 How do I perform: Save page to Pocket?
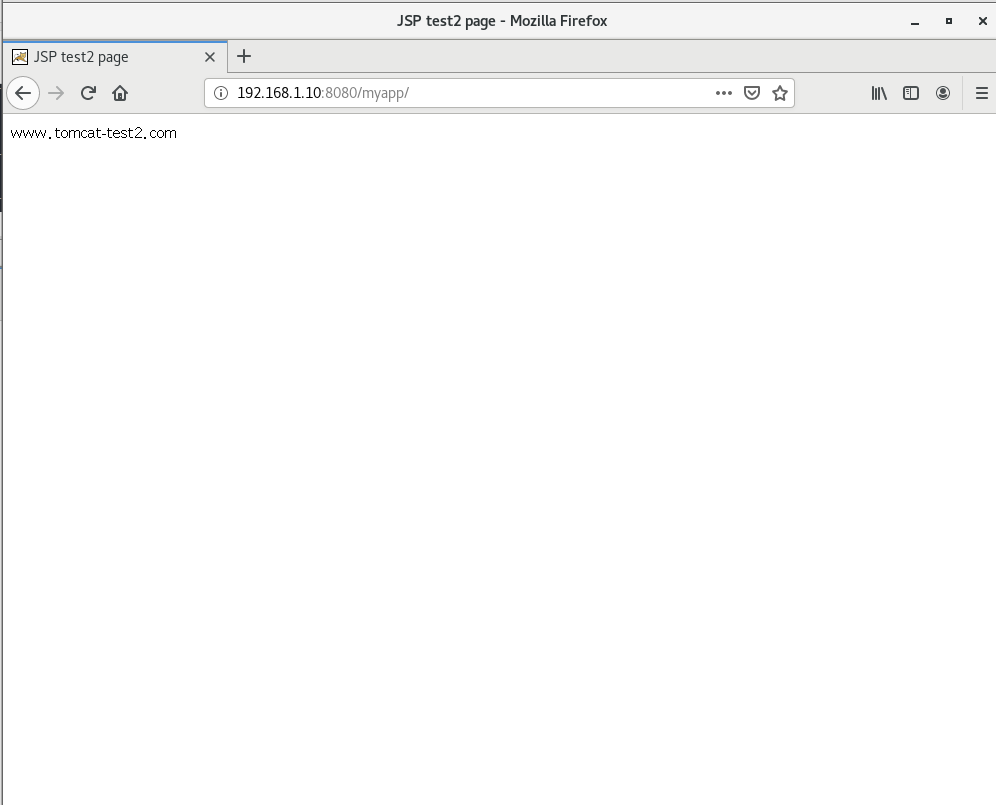(x=751, y=93)
